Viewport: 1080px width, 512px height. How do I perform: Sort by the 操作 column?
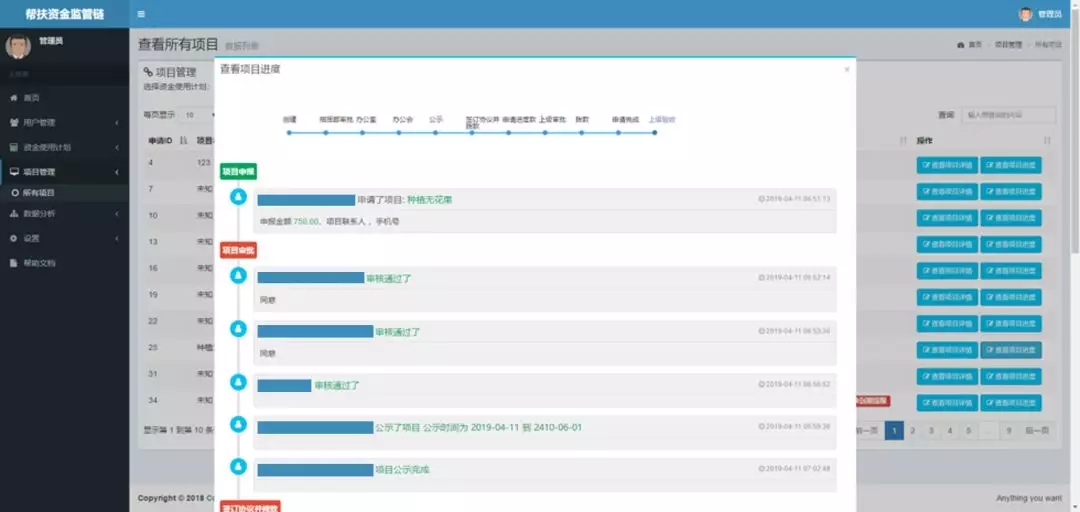984,141
